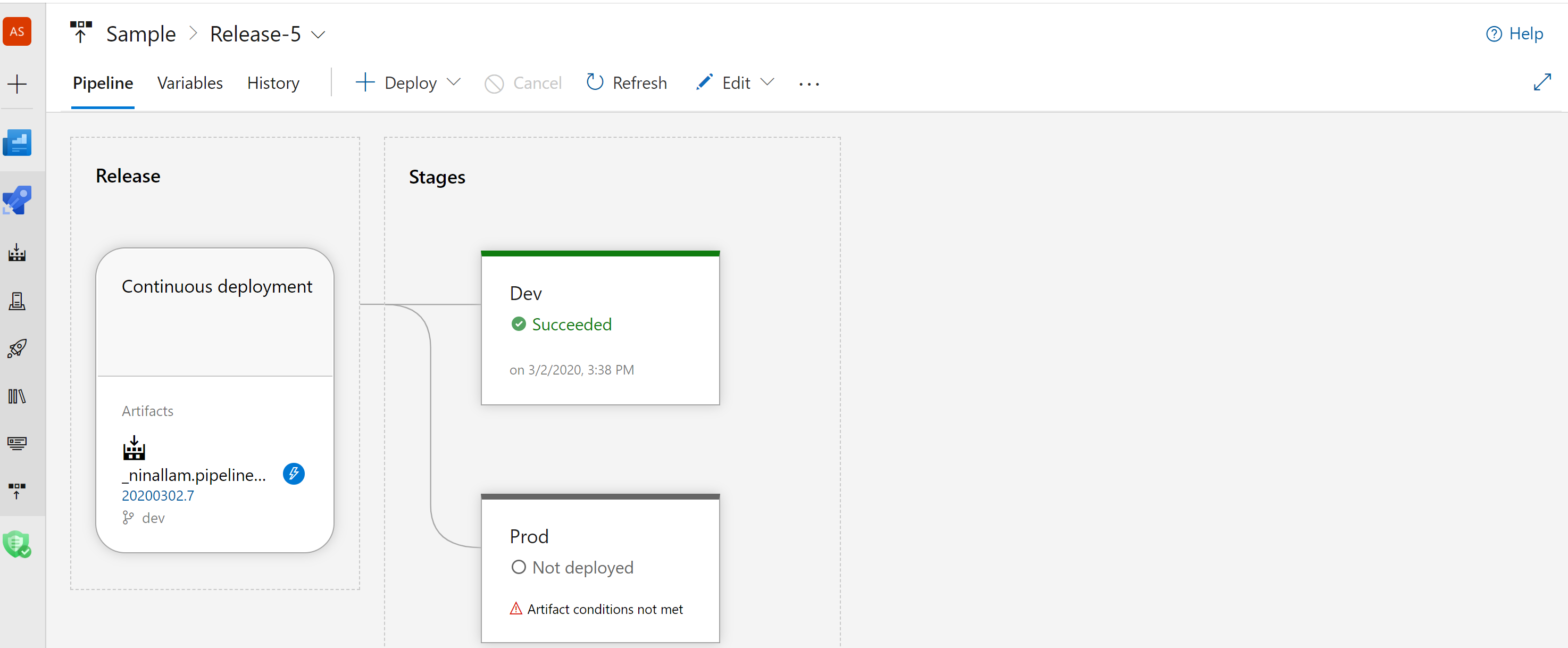Click the Edit pipeline pencil icon
This screenshot has width=1568, height=648.
[703, 83]
